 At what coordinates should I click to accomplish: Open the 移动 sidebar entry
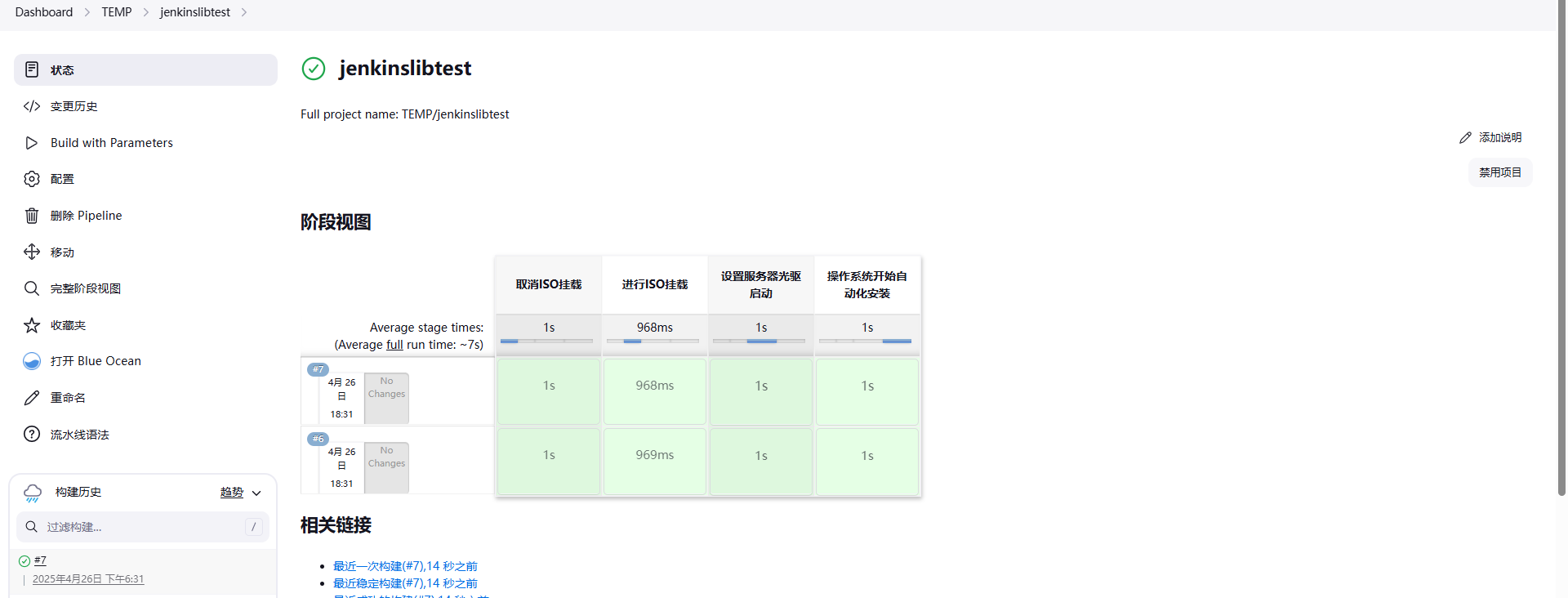click(145, 252)
